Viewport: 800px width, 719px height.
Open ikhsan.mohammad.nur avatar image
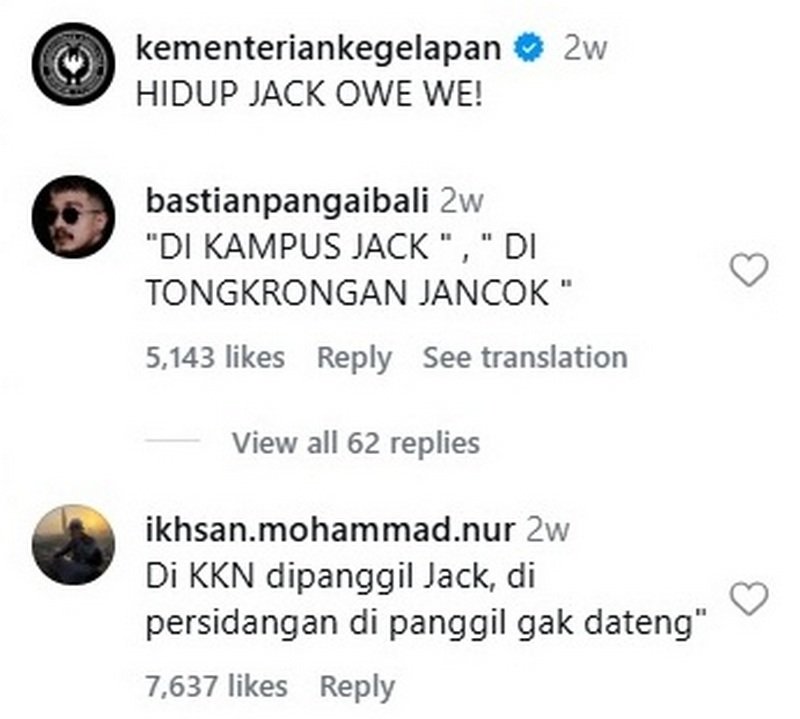73,545
